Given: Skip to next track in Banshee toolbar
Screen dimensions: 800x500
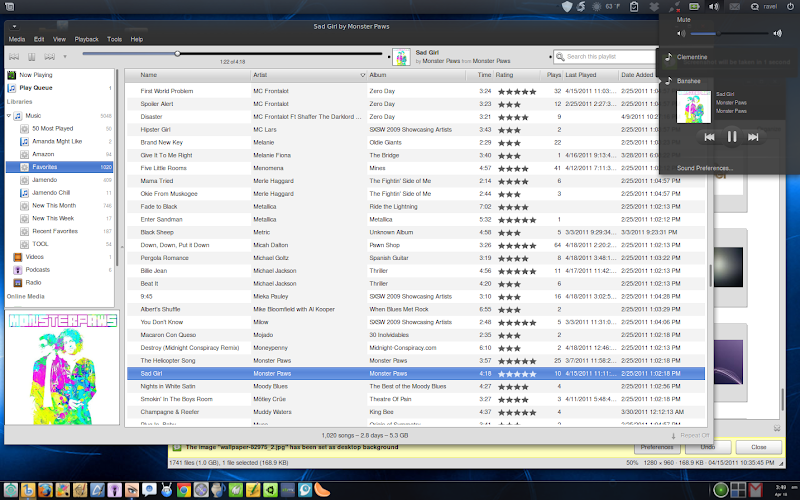Looking at the screenshot, I should [x=49, y=57].
